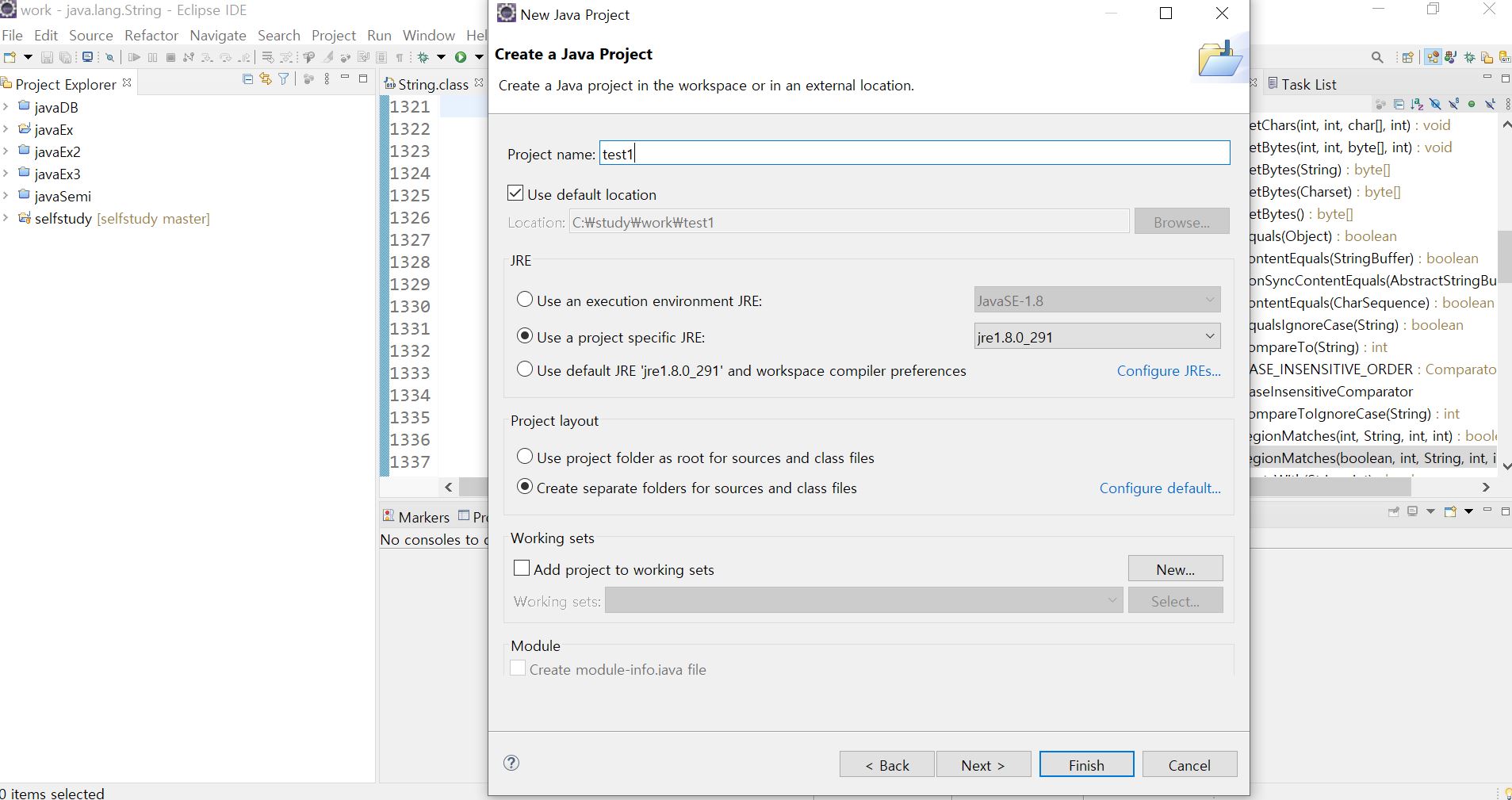Image resolution: width=1512 pixels, height=800 pixels.
Task: Expand the javaSemi project node
Action: (6, 196)
